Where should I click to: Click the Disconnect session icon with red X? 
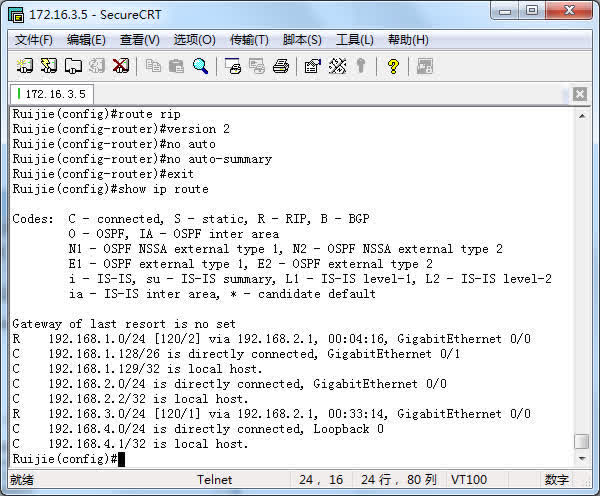click(x=121, y=66)
